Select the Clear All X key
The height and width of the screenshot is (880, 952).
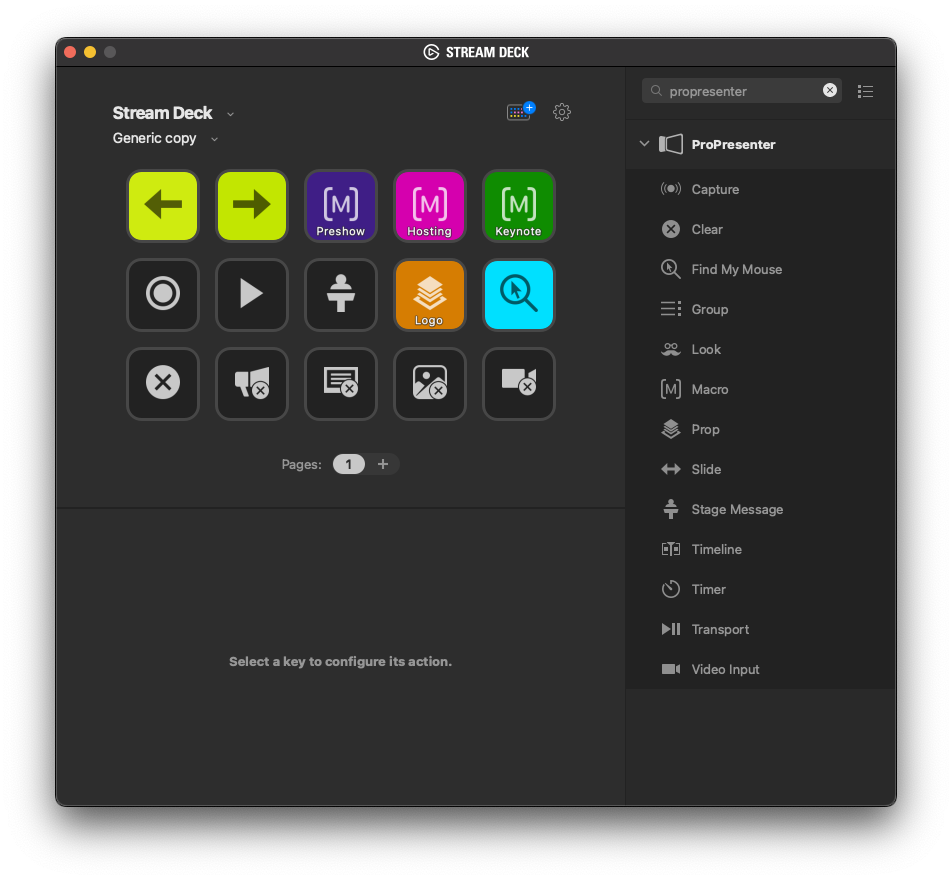[x=163, y=383]
